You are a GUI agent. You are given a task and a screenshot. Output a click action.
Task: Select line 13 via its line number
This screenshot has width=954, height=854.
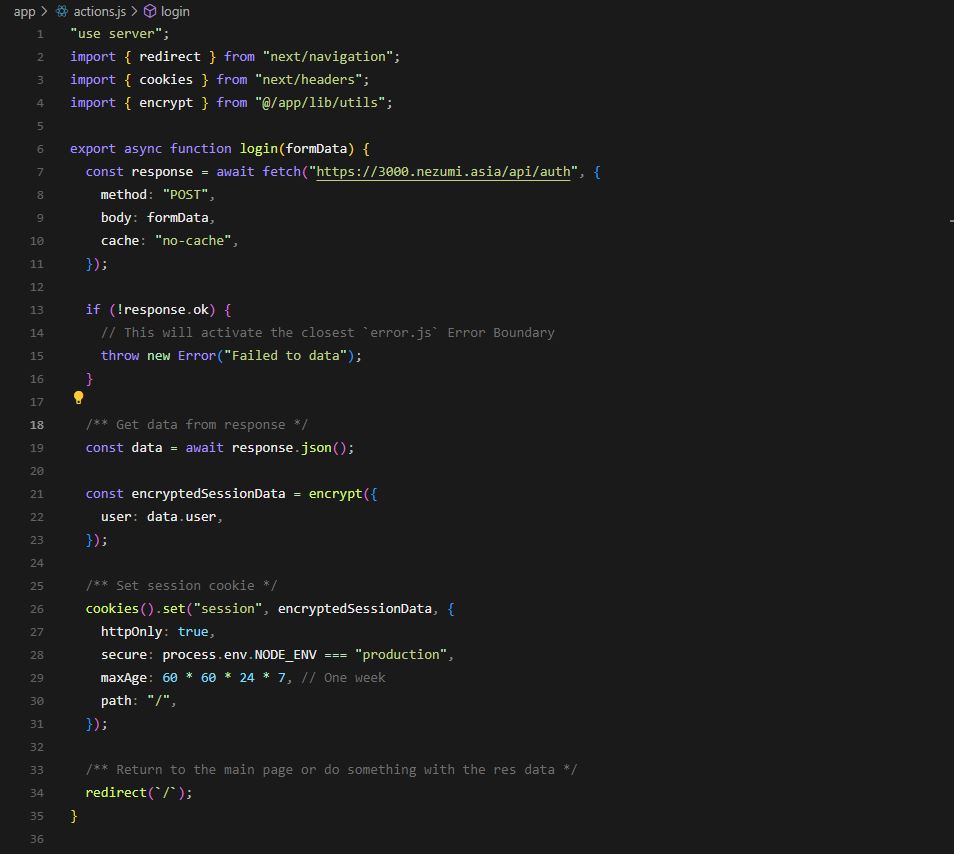tap(37, 310)
